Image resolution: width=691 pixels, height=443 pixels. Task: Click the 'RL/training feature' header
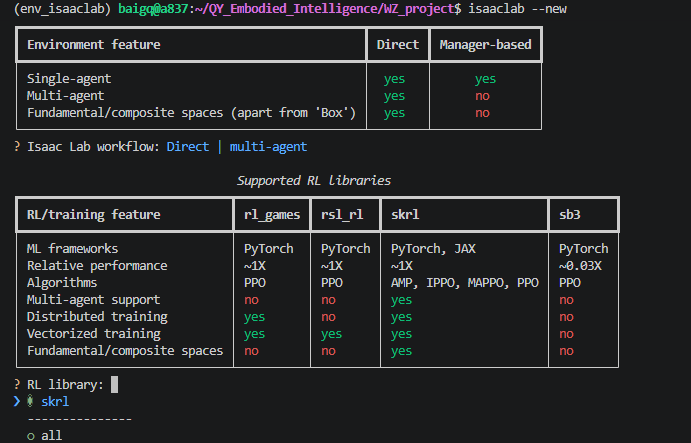[x=94, y=215]
